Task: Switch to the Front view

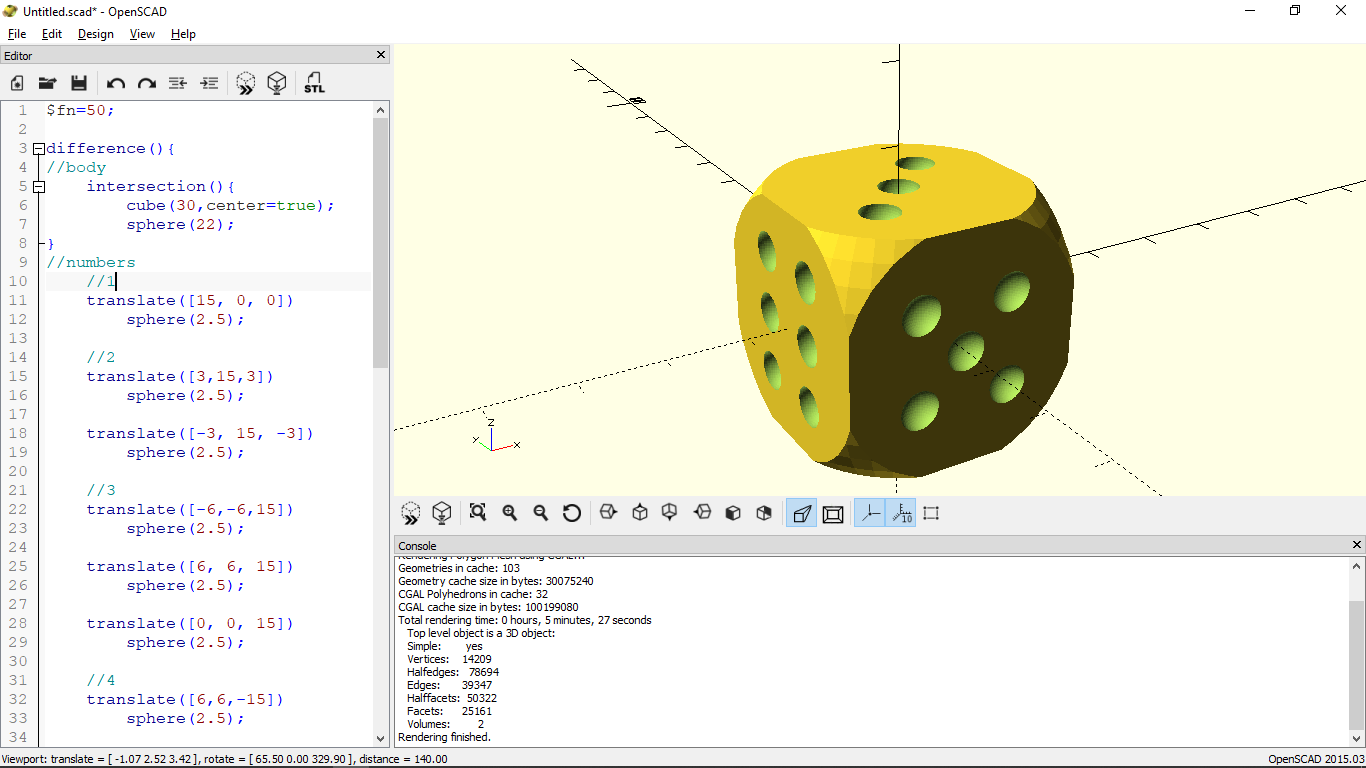Action: tap(733, 513)
